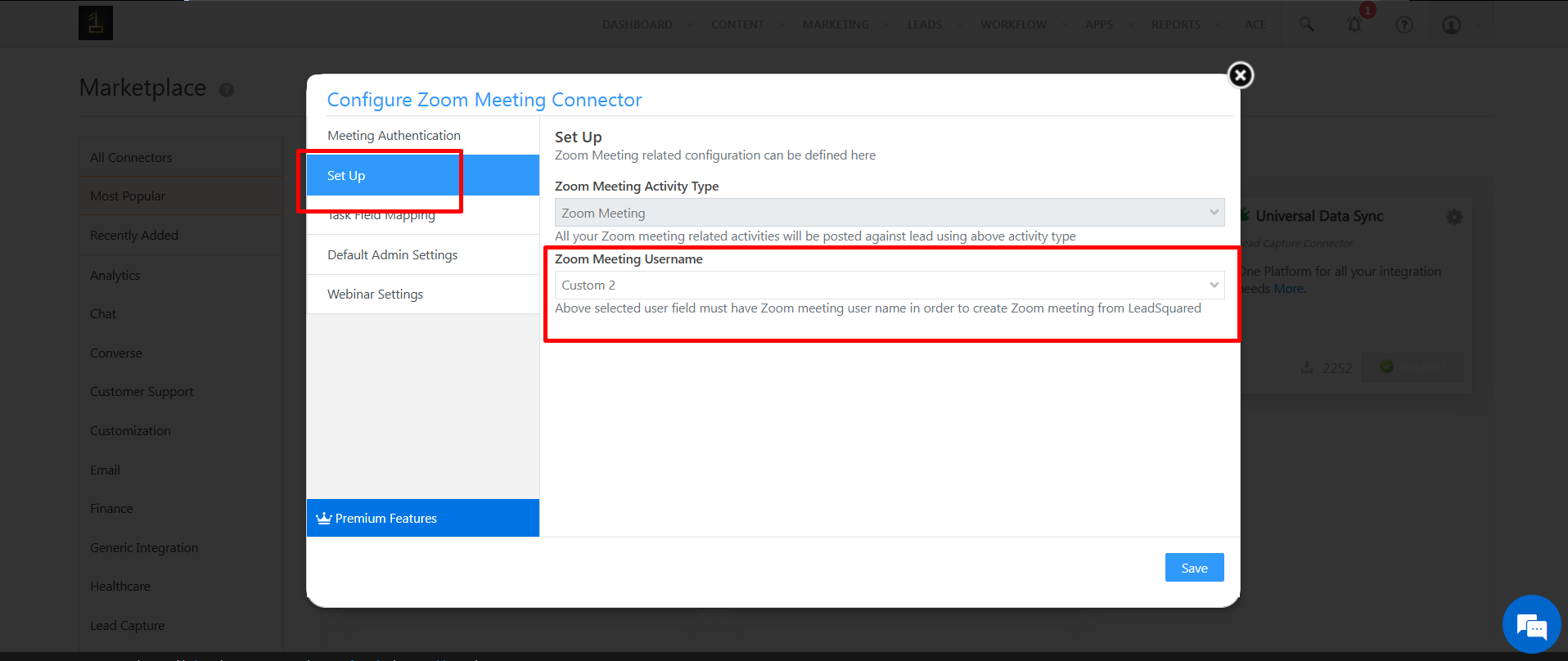Image resolution: width=1568 pixels, height=661 pixels.
Task: Select Recently Added category
Action: click(x=181, y=236)
